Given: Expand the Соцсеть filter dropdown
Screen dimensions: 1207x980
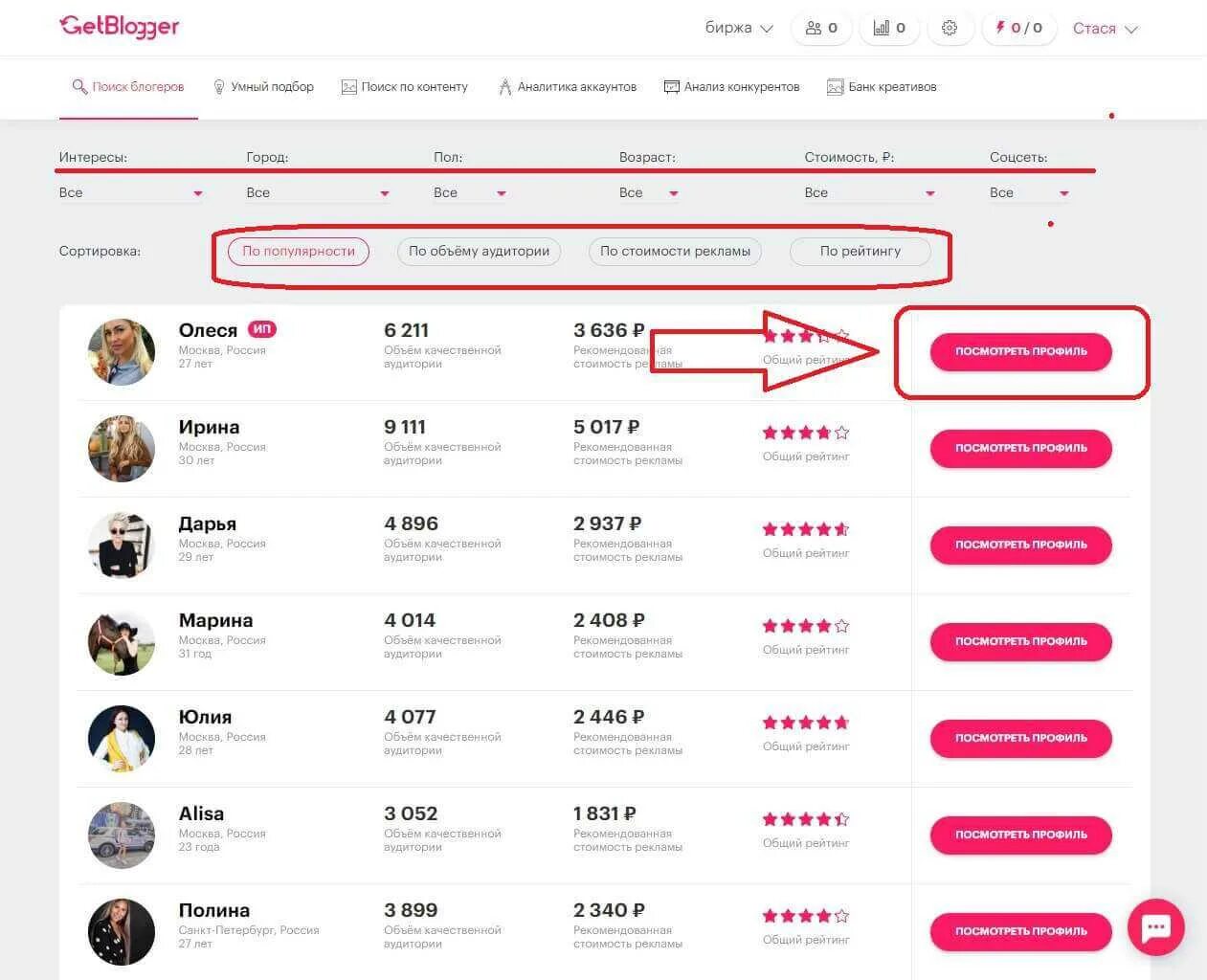Looking at the screenshot, I should pos(1030,193).
